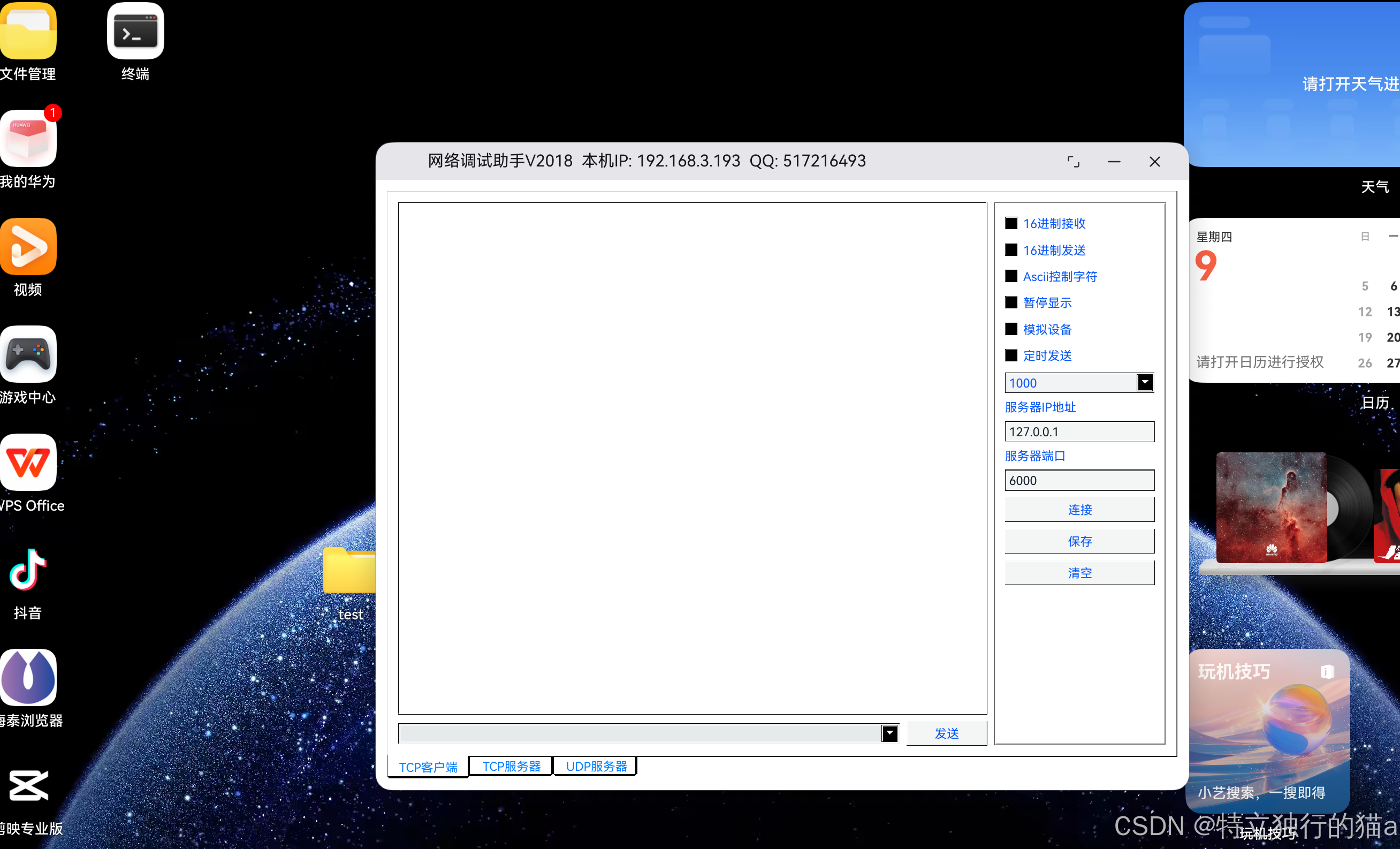
Task: Click the 发送 send button
Action: coord(947,733)
